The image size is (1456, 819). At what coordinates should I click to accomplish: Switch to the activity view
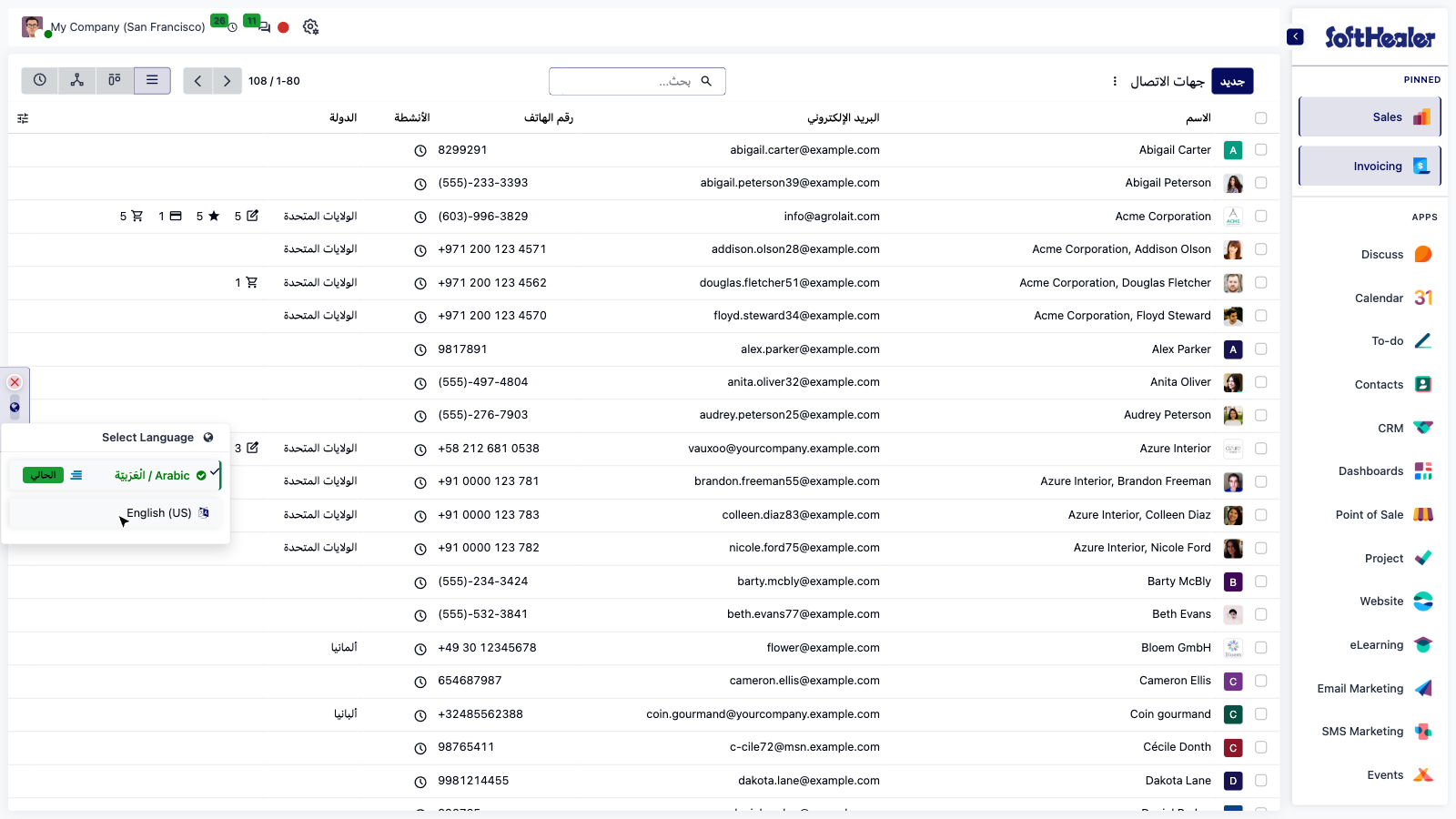[40, 80]
